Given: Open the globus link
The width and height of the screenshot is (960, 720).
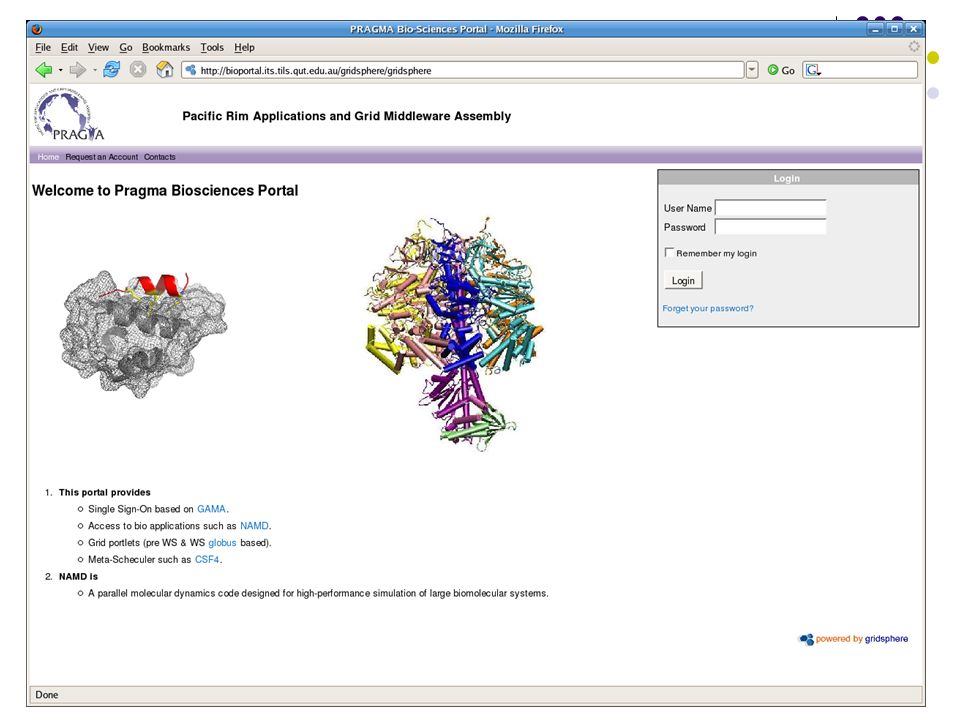Looking at the screenshot, I should (222, 542).
